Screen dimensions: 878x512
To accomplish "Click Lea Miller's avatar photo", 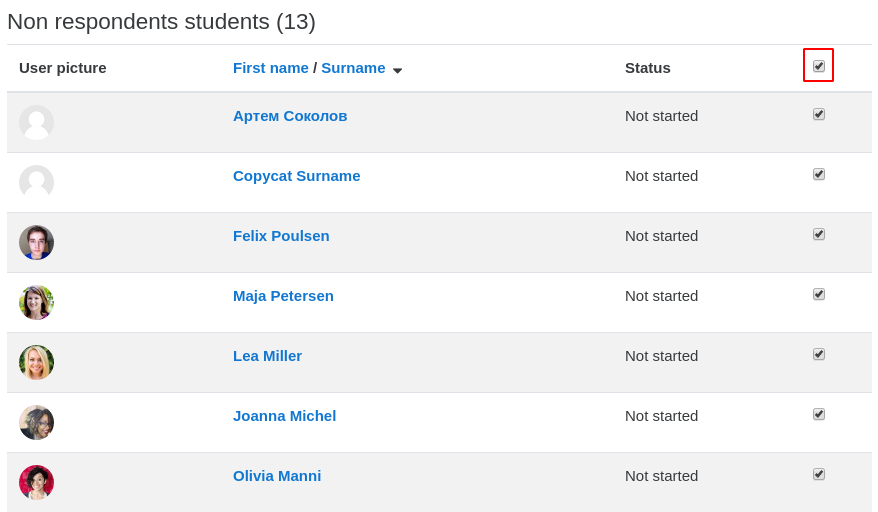I will point(36,362).
